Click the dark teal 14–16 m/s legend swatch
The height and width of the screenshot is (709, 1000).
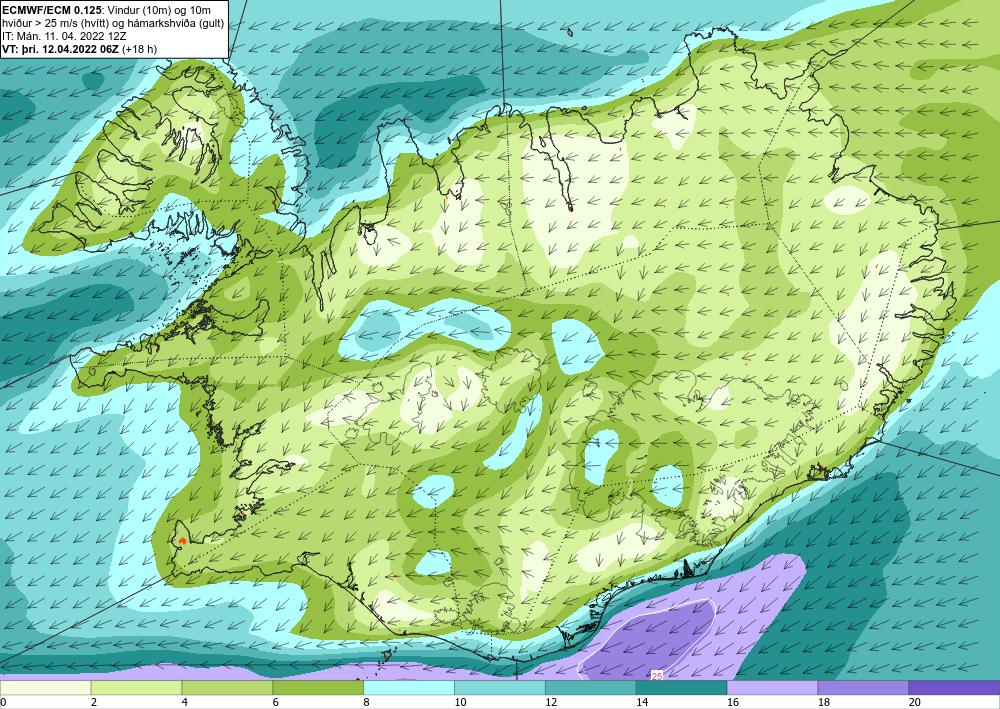(x=681, y=688)
